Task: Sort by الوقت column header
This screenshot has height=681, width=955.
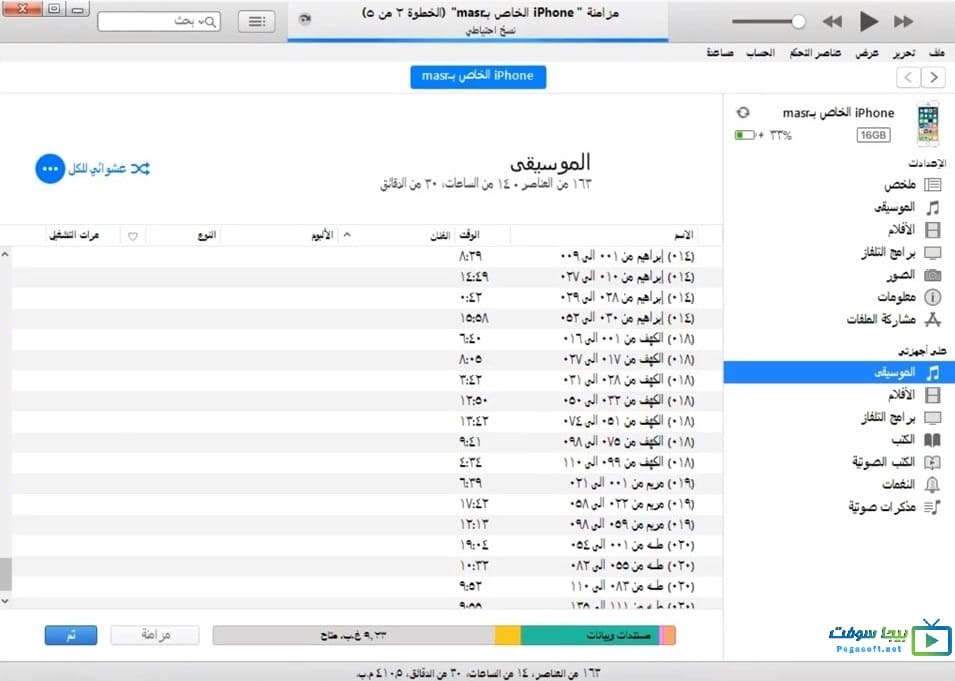Action: 469,235
